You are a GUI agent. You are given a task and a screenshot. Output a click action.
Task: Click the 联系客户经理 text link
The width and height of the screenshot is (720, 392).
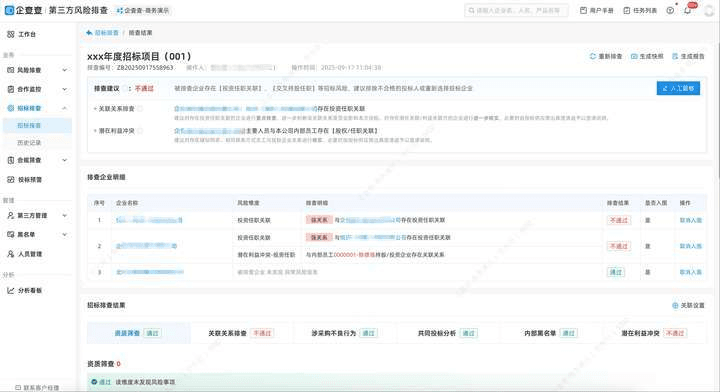[x=41, y=388]
